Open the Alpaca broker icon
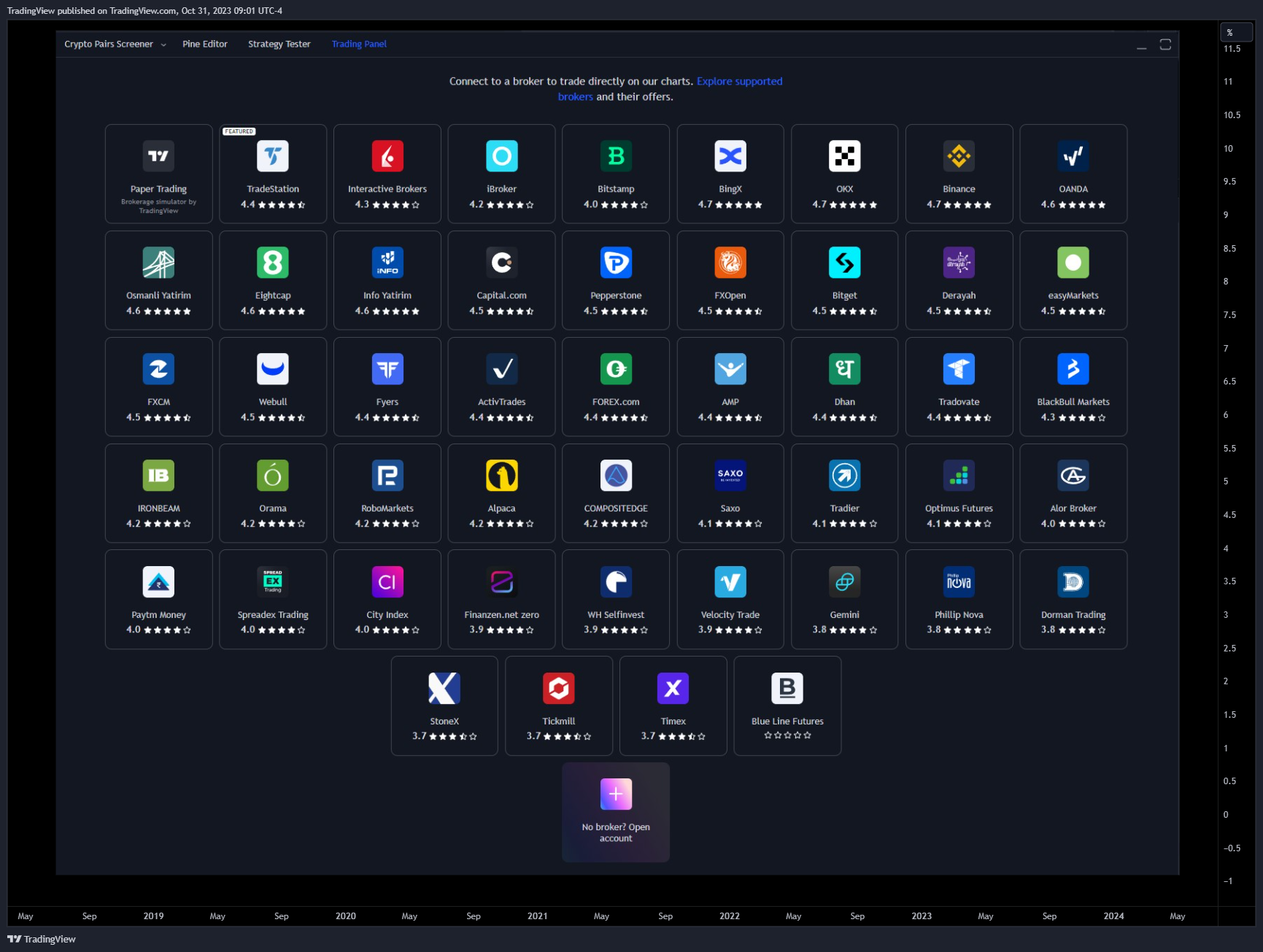This screenshot has height=952, width=1263. coord(502,476)
